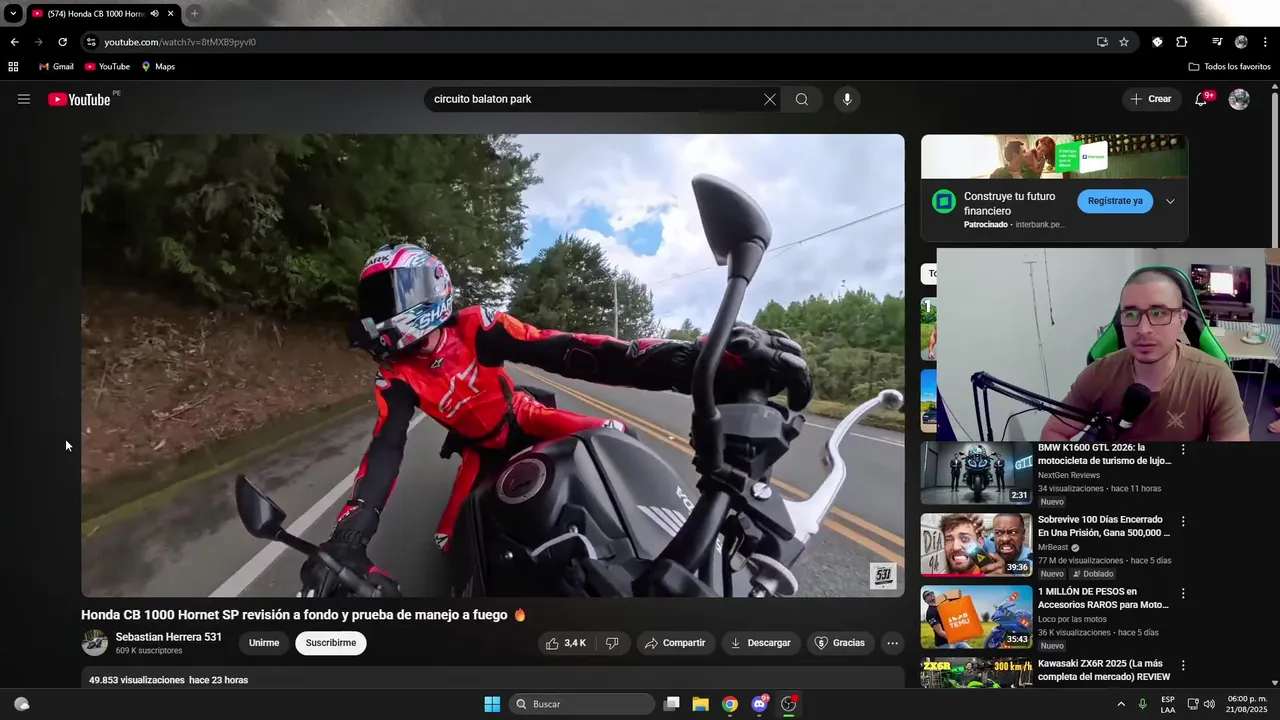Image resolution: width=1280 pixels, height=720 pixels.
Task: Open the Sebastian Herrera channel avatar
Action: pos(94,643)
